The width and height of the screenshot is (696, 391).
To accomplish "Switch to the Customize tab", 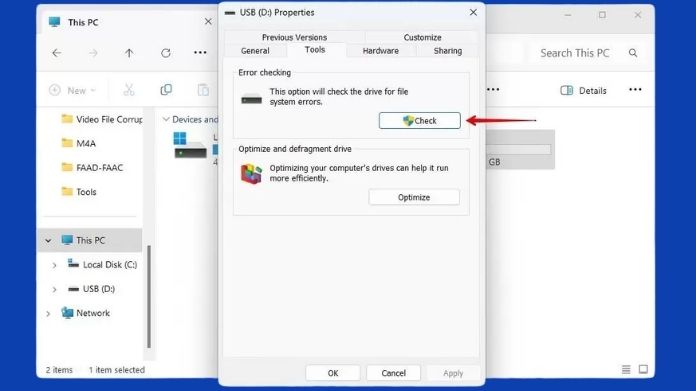I will coord(423,37).
